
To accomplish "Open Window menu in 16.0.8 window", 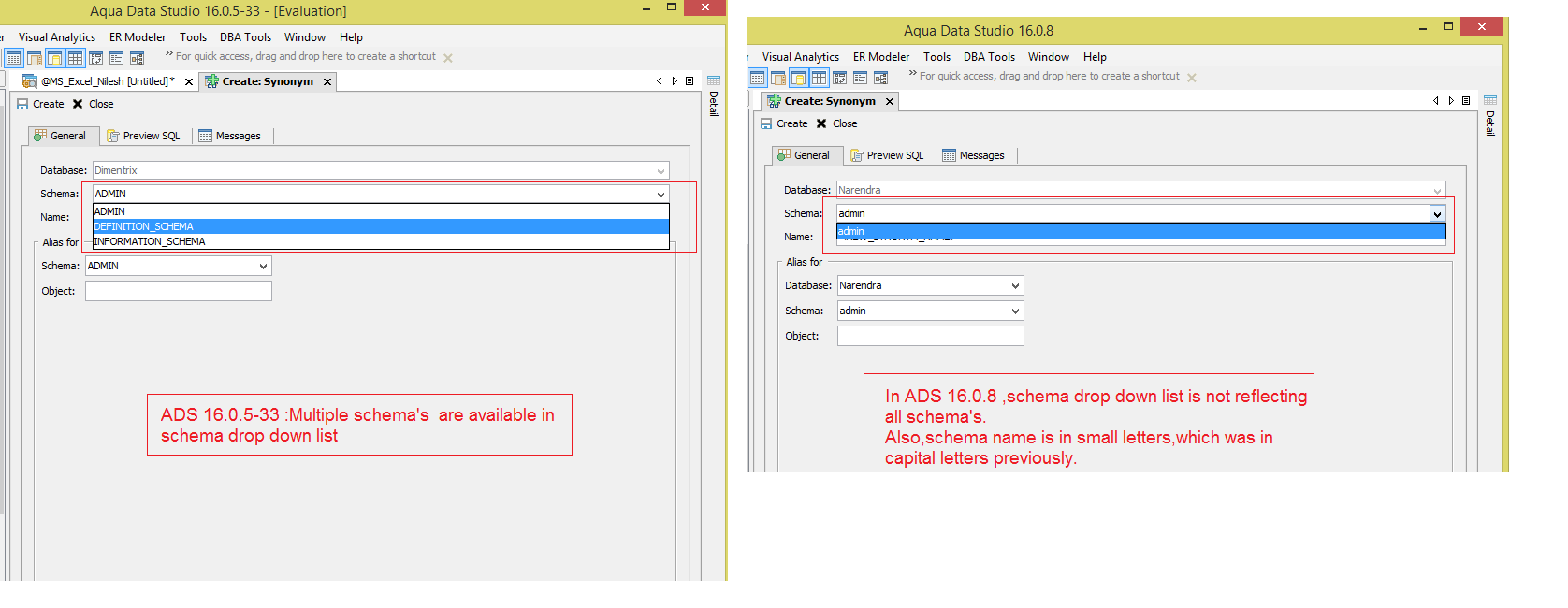I will 1049,57.
